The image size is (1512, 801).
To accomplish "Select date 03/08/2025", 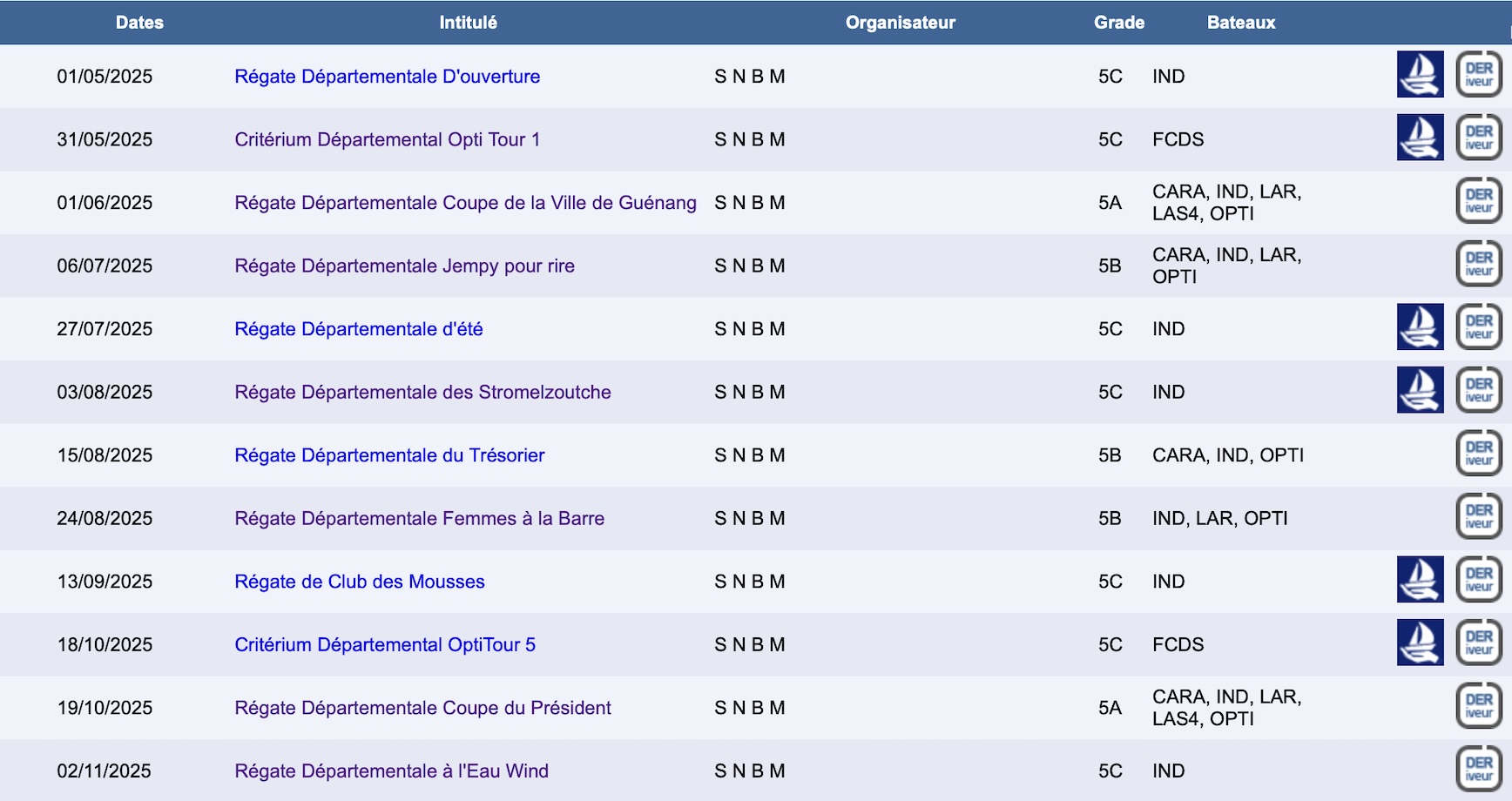I will coord(105,392).
